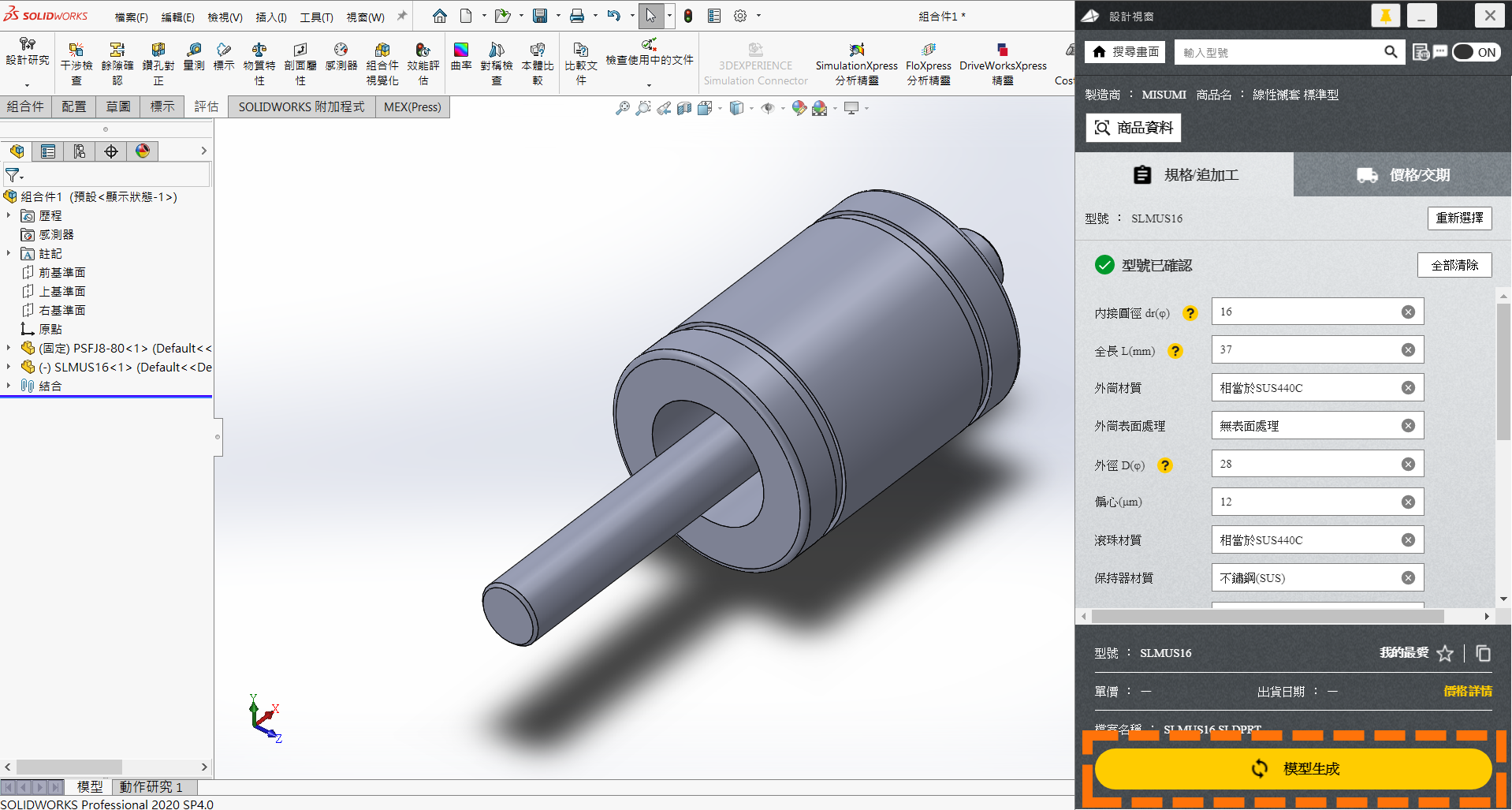
Task: Click the 全部清除 button
Action: (1454, 265)
